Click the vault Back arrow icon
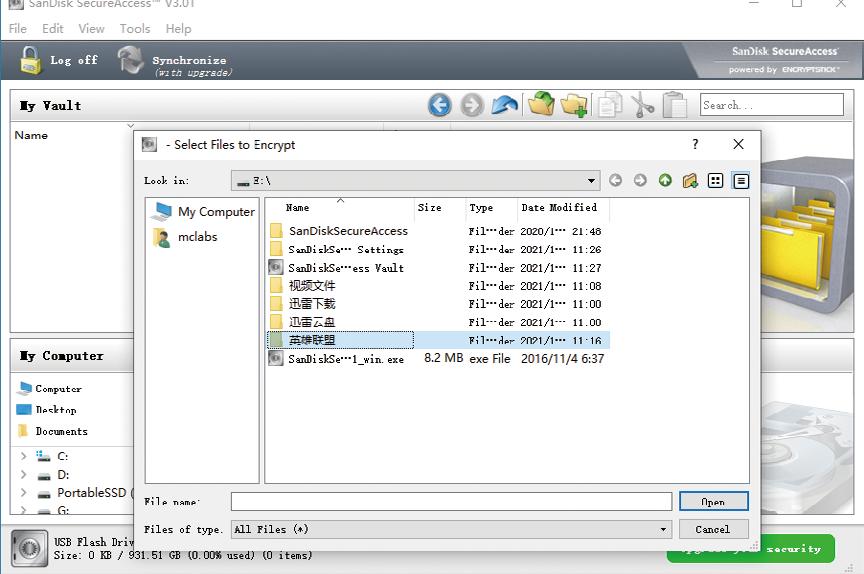 pyautogui.click(x=439, y=105)
